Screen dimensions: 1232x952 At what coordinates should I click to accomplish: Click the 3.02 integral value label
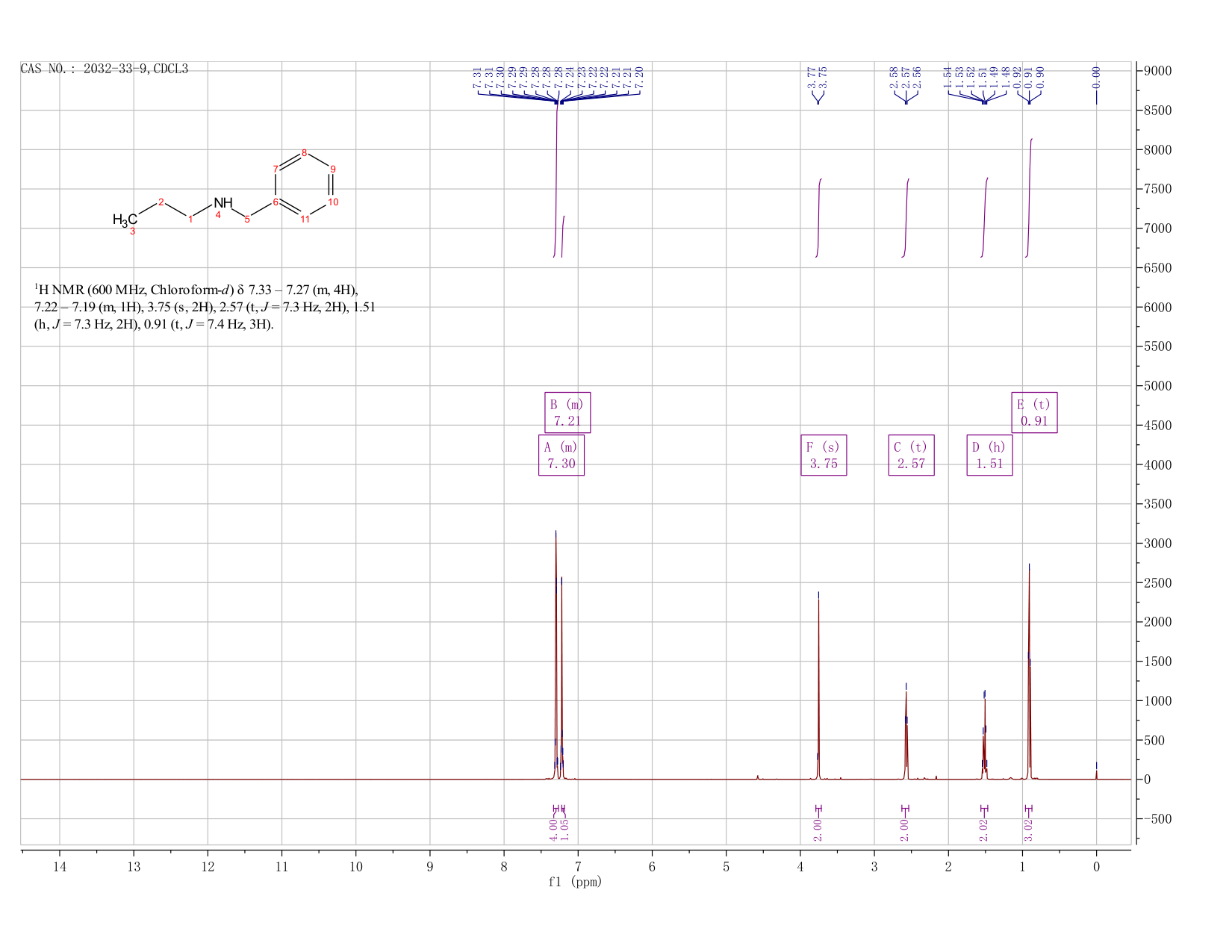point(1028,830)
